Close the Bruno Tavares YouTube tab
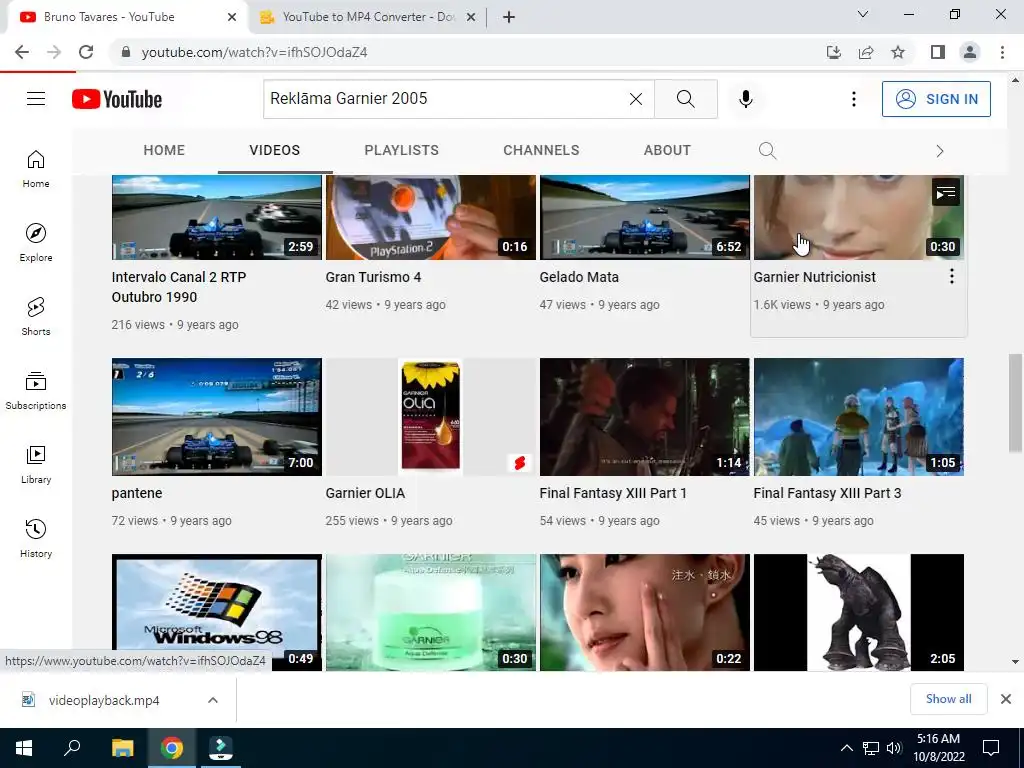Screen dimensions: 1024x768 [232, 17]
